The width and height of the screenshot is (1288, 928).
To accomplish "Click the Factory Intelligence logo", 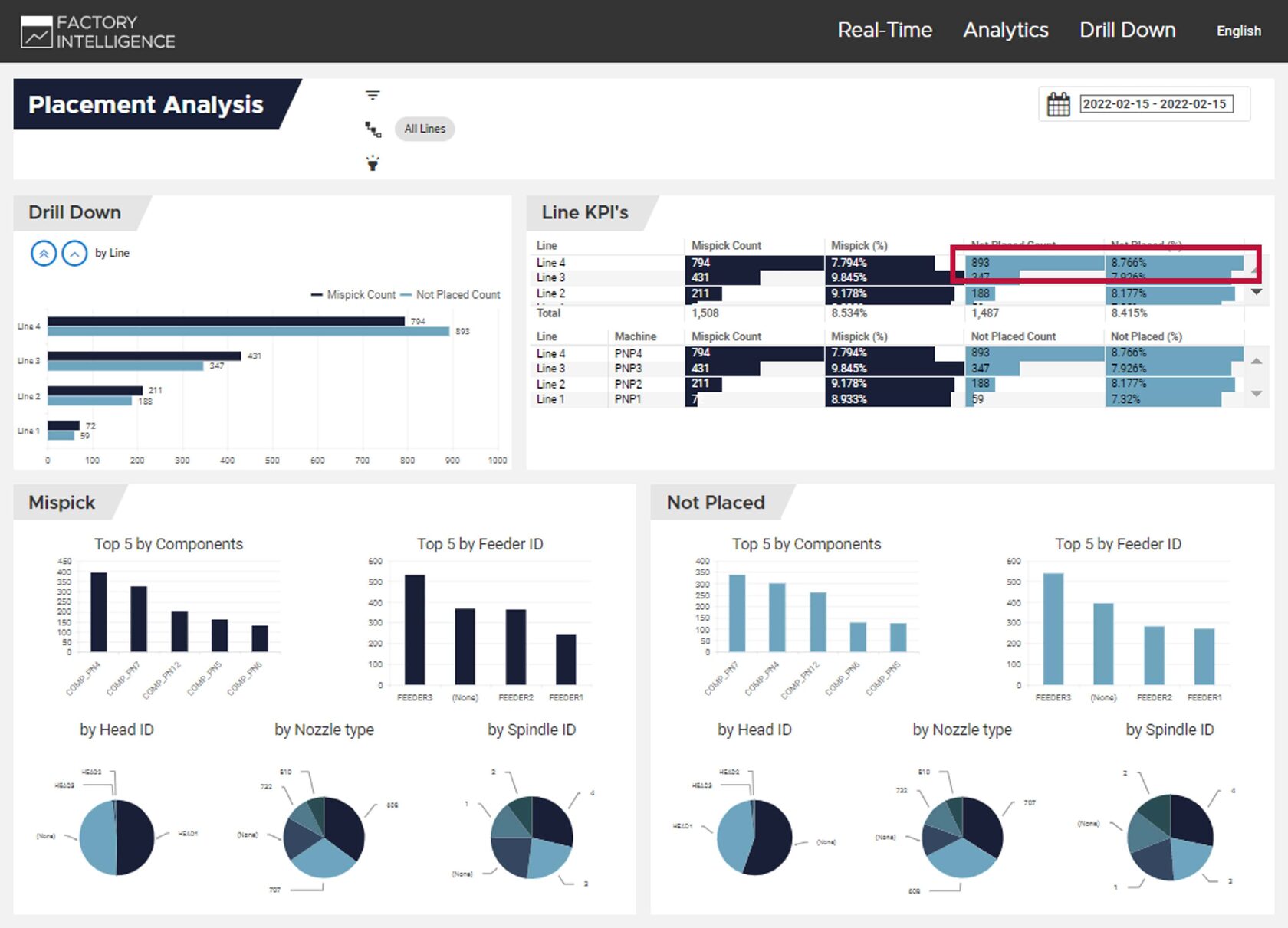I will [x=98, y=31].
